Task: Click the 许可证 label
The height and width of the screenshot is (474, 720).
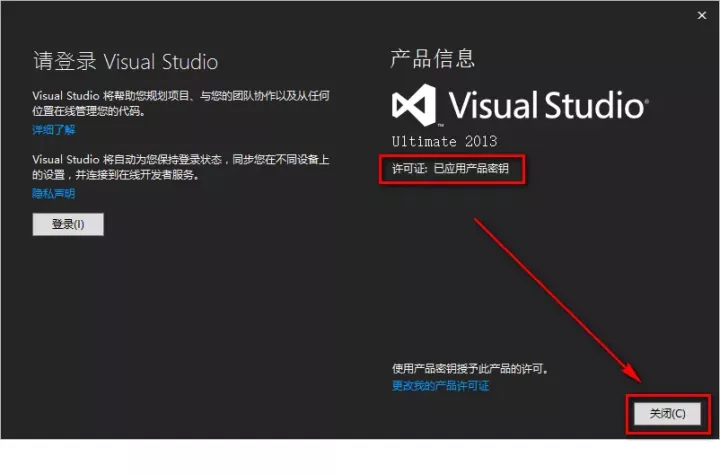Action: (x=408, y=169)
